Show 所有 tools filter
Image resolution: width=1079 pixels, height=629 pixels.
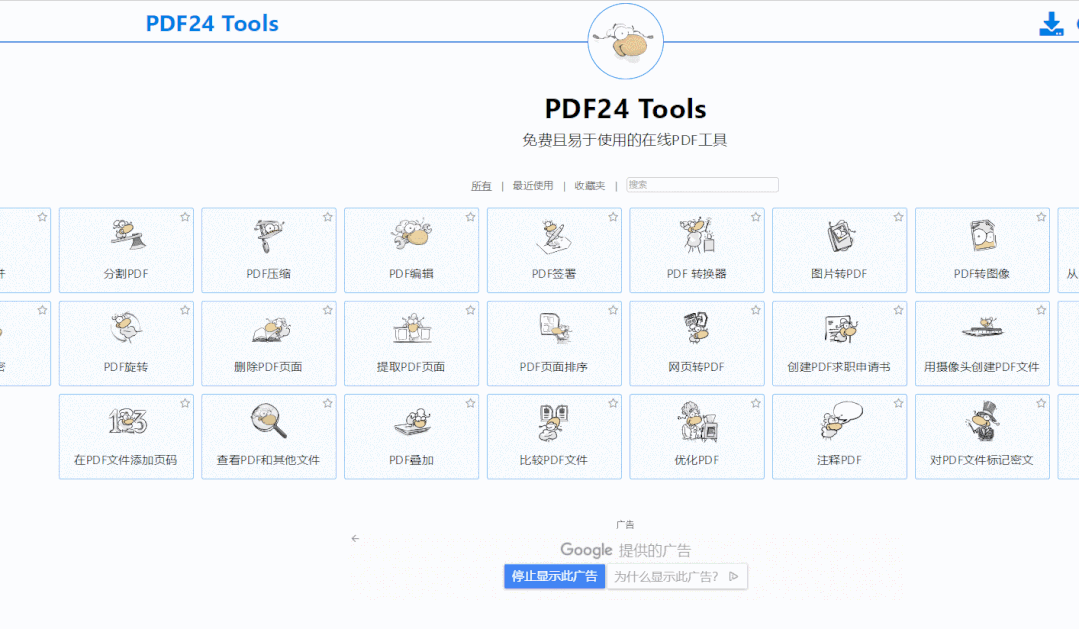point(481,186)
